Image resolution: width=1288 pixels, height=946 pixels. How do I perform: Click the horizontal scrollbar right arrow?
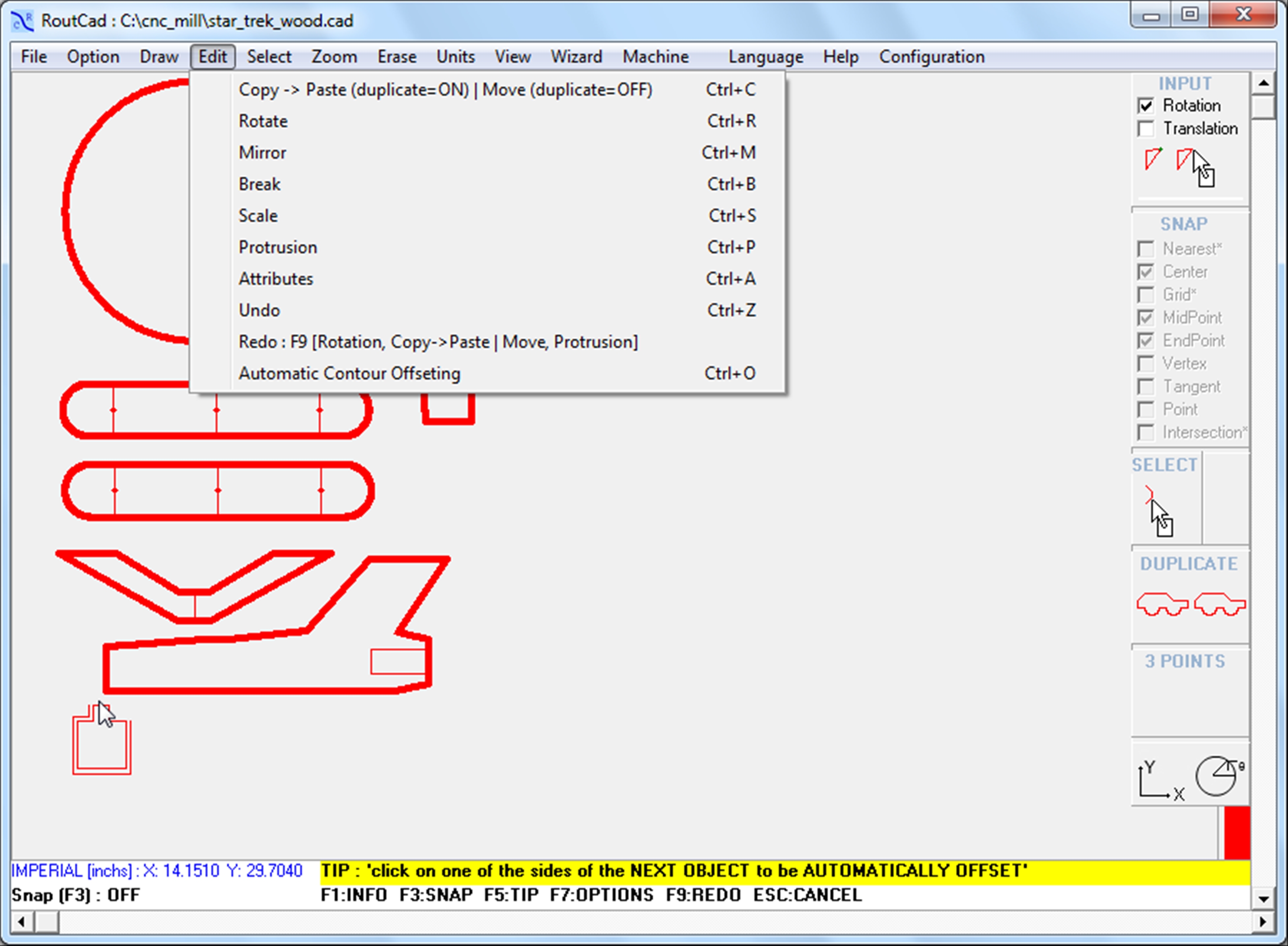pos(1263,922)
